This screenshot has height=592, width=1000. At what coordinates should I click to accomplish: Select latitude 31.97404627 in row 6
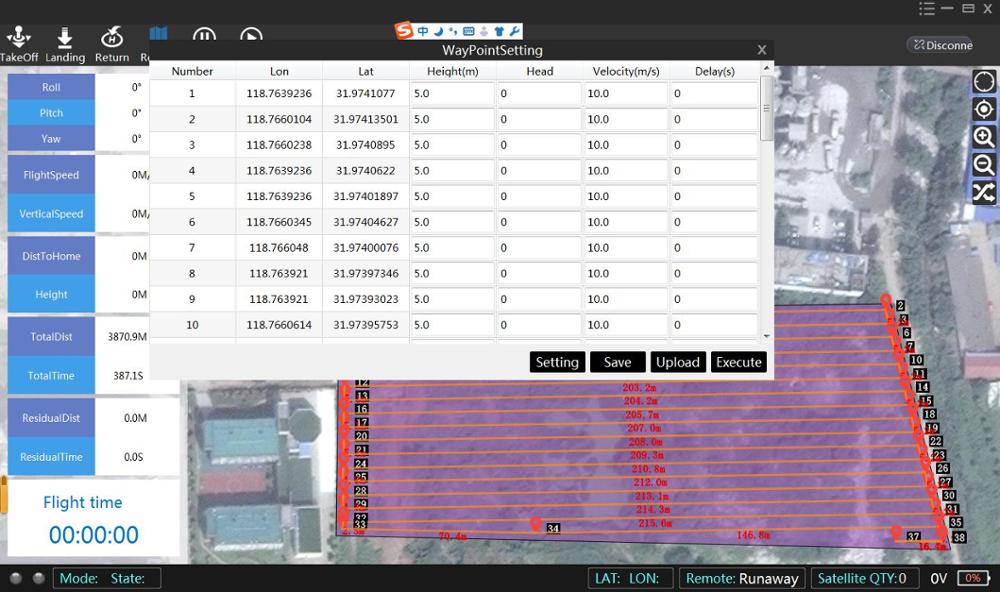point(366,222)
